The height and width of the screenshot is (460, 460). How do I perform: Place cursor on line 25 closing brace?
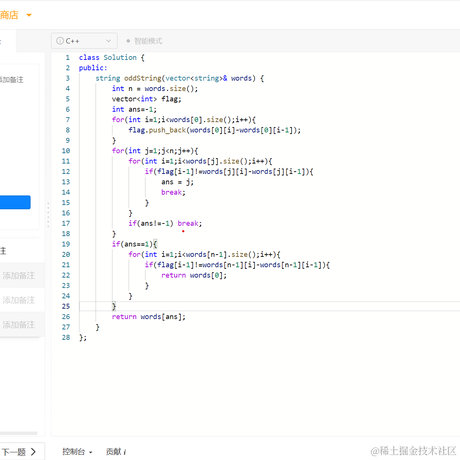click(114, 306)
